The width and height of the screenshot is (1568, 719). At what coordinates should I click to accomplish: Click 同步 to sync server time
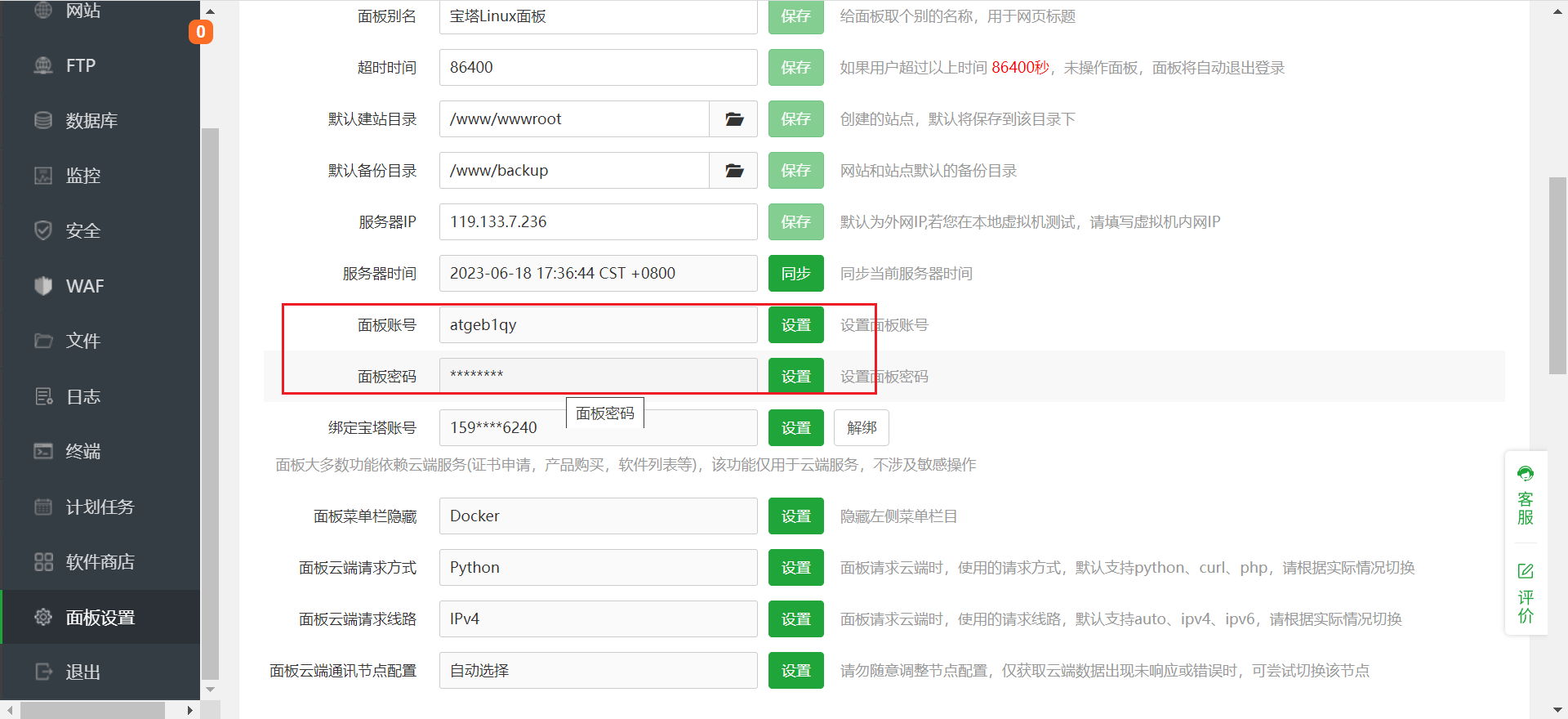796,274
